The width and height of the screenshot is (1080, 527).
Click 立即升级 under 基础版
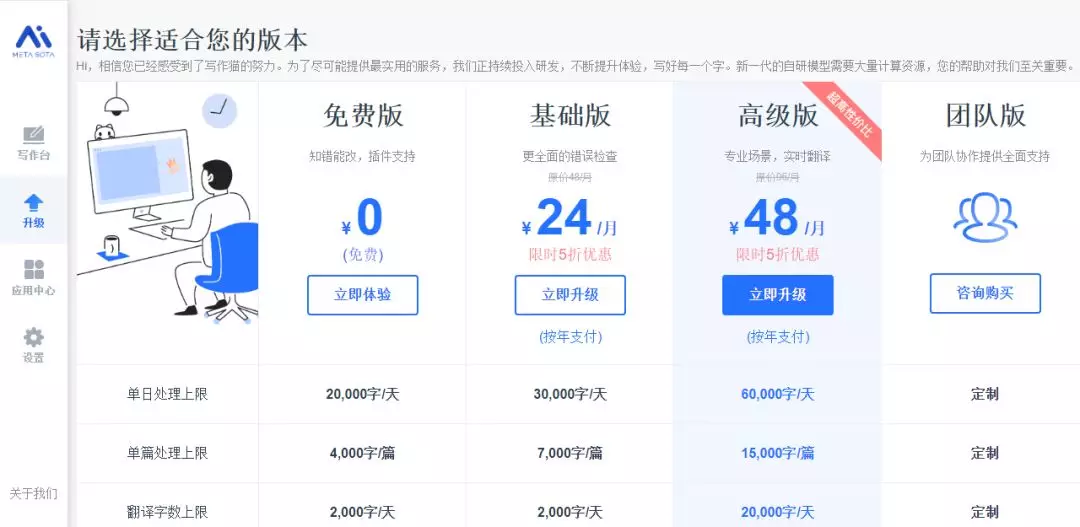[x=570, y=295]
